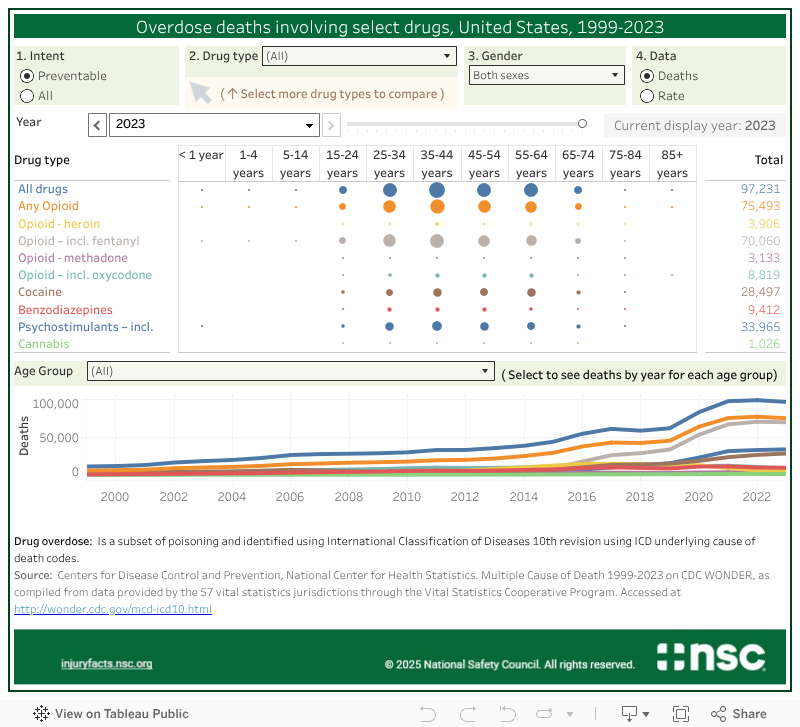Open the download options icon
Image resolution: width=800 pixels, height=727 pixels.
[x=630, y=714]
